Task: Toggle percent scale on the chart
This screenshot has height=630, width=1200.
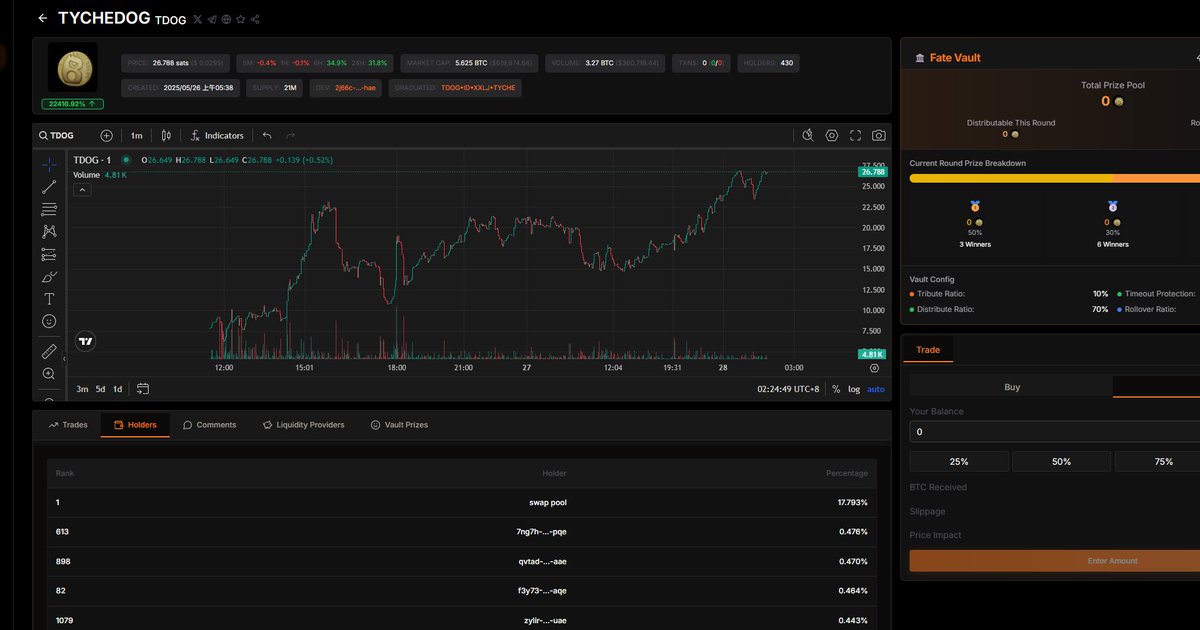Action: click(836, 389)
